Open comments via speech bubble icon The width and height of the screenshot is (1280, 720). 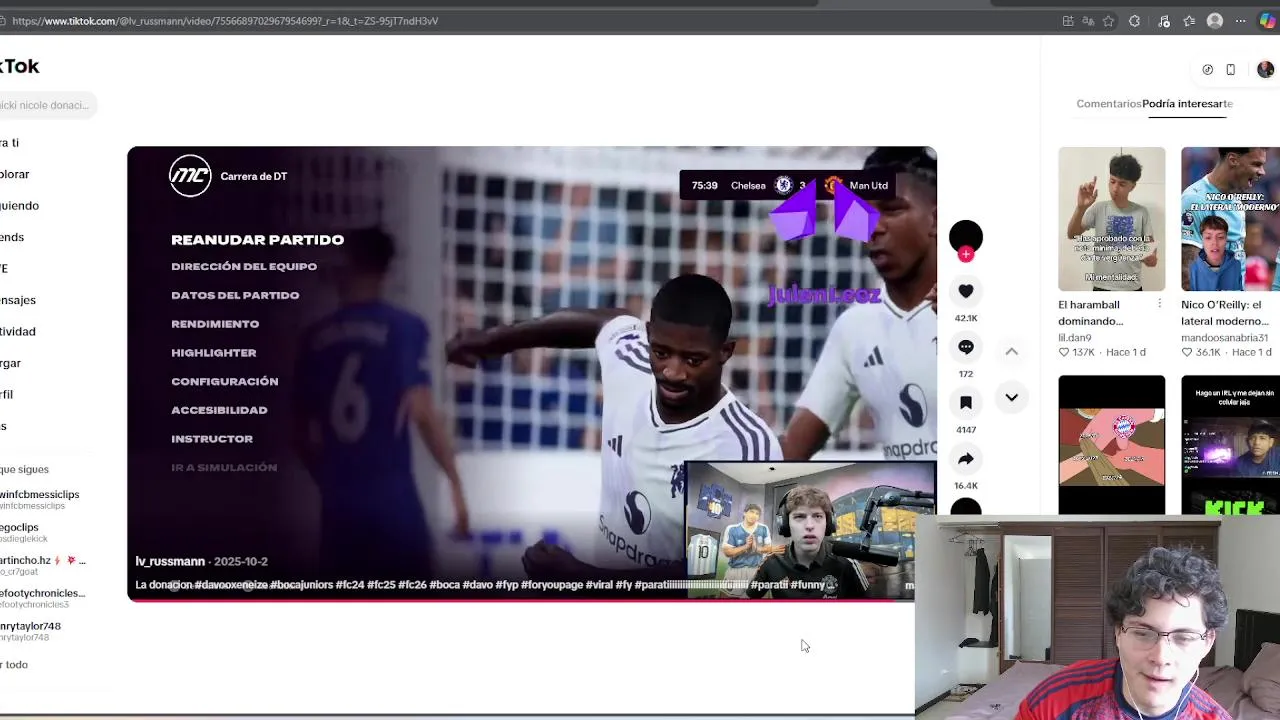tap(966, 347)
